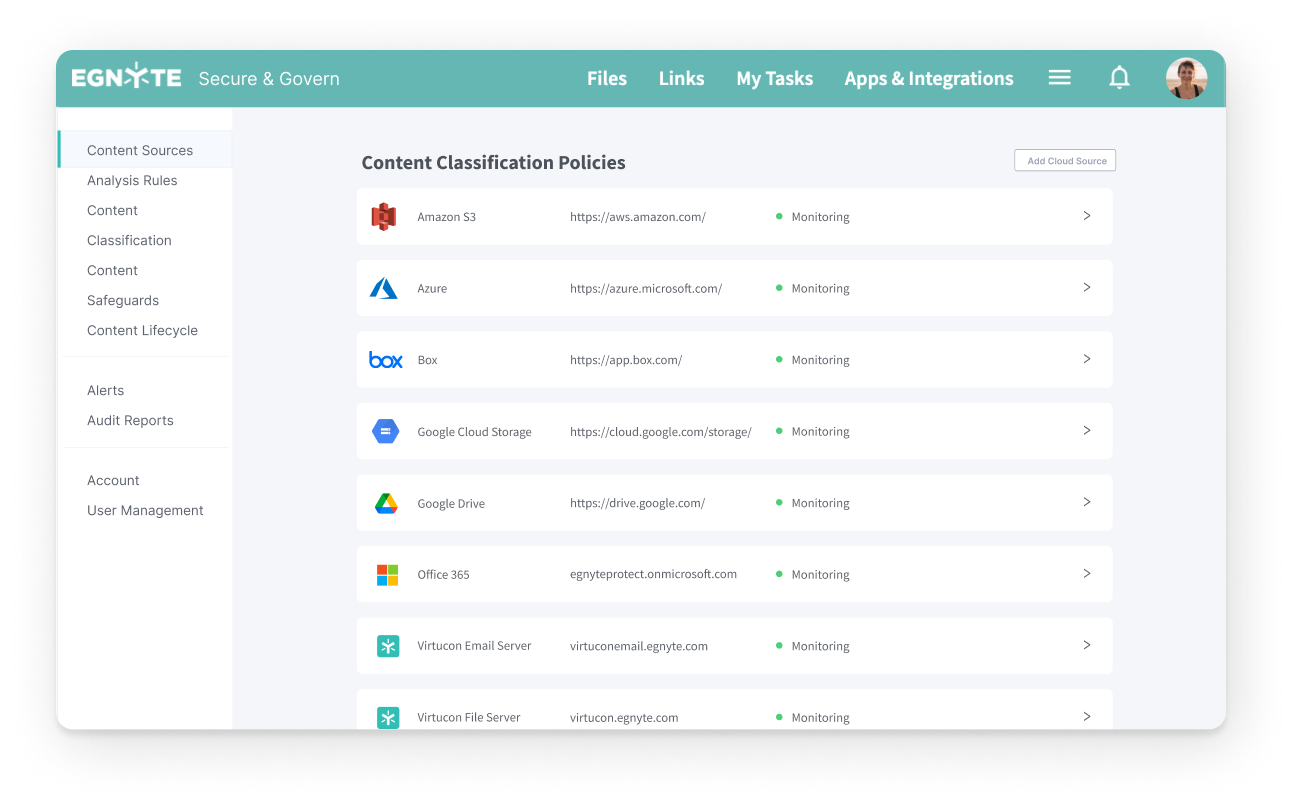Click the Add Cloud Source button
Image resolution: width=1295 pixels, height=804 pixels.
1065,161
